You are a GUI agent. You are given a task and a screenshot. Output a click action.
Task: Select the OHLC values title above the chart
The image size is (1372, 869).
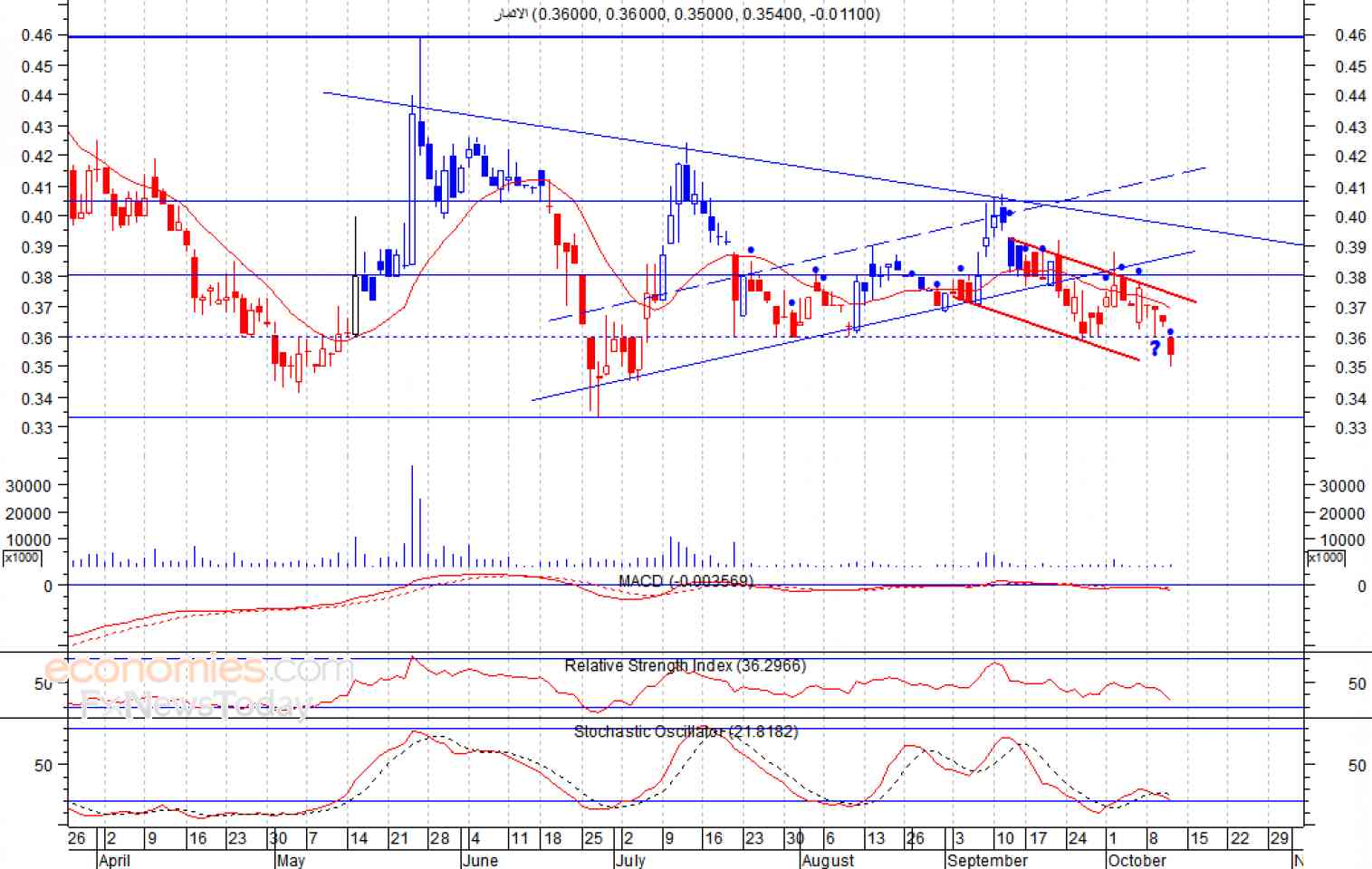coord(686,14)
